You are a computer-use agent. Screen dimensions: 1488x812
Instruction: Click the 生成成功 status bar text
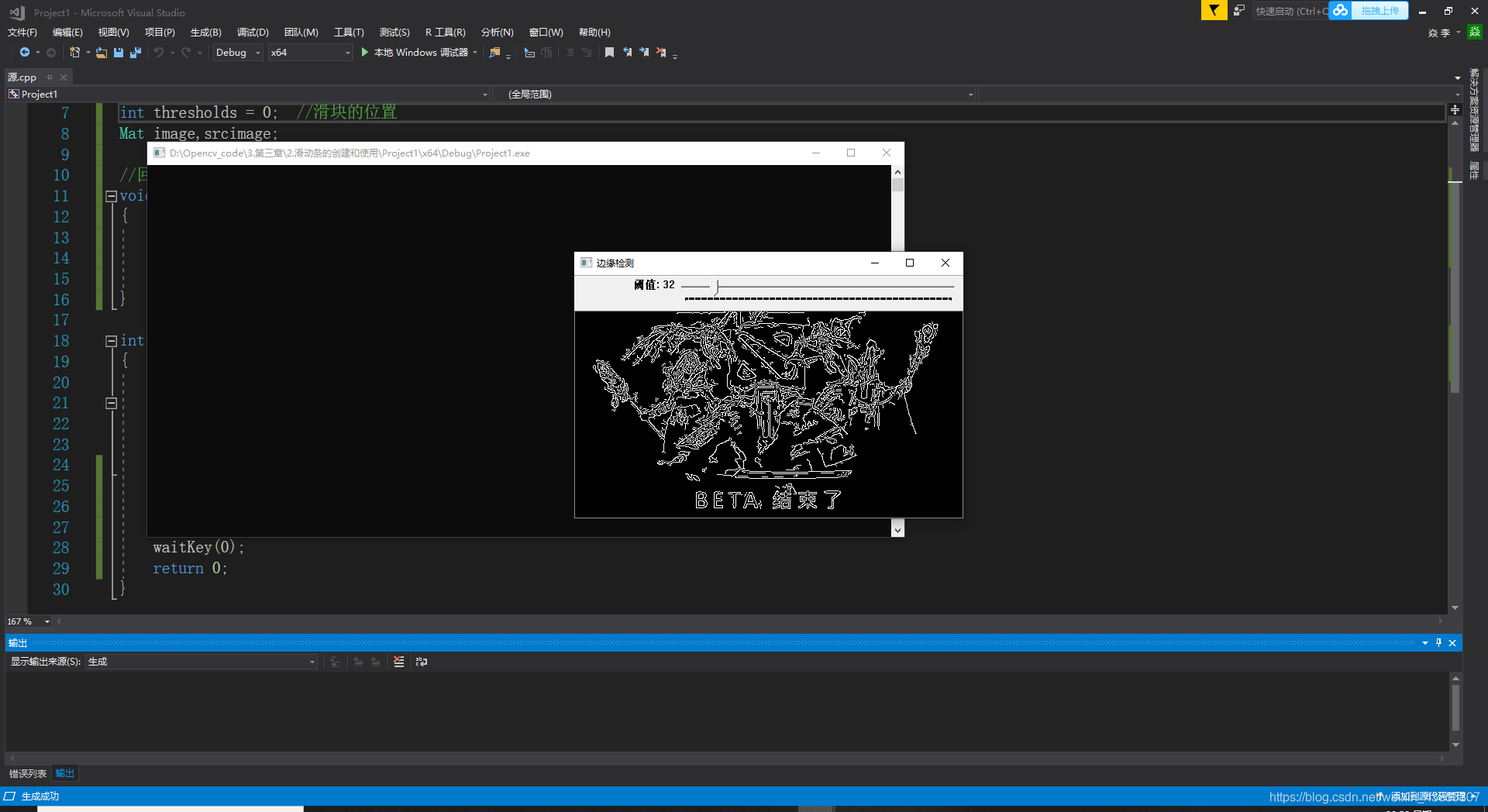click(x=40, y=797)
